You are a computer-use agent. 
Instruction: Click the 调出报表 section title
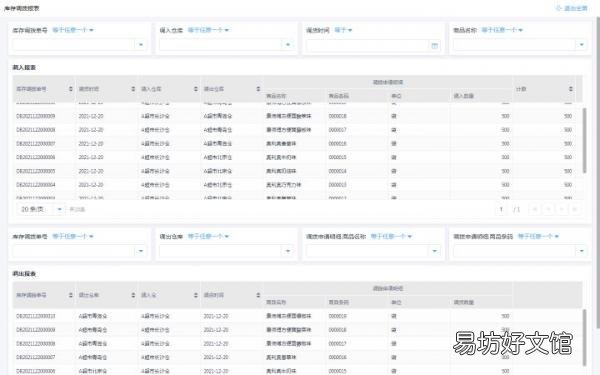click(x=24, y=274)
